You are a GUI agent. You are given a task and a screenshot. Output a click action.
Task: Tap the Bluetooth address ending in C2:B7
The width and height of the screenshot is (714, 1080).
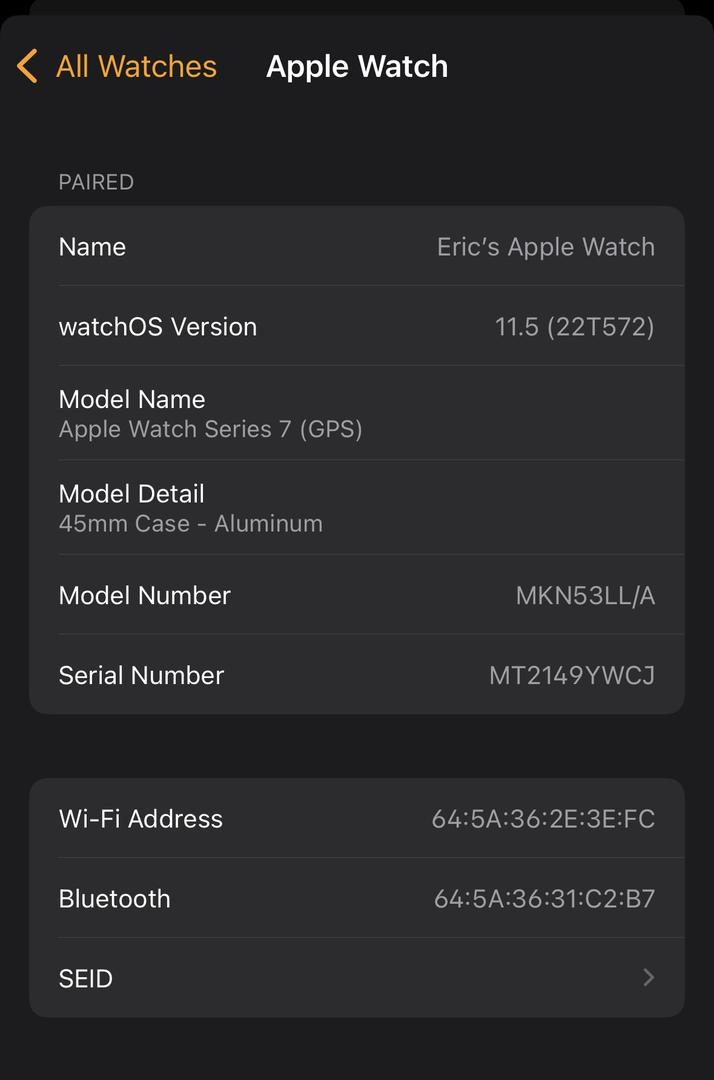(544, 899)
